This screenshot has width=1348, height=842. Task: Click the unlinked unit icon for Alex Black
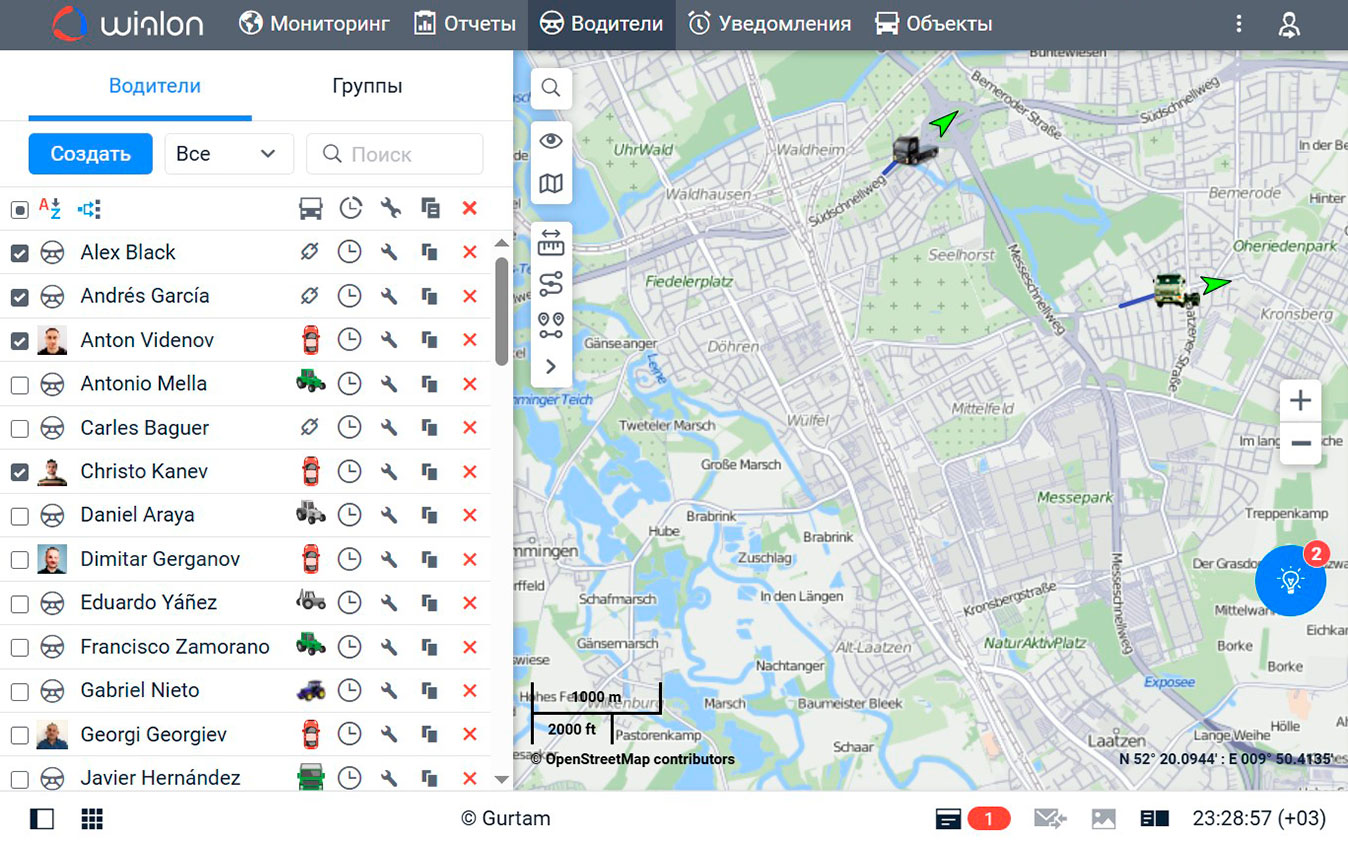pyautogui.click(x=310, y=252)
